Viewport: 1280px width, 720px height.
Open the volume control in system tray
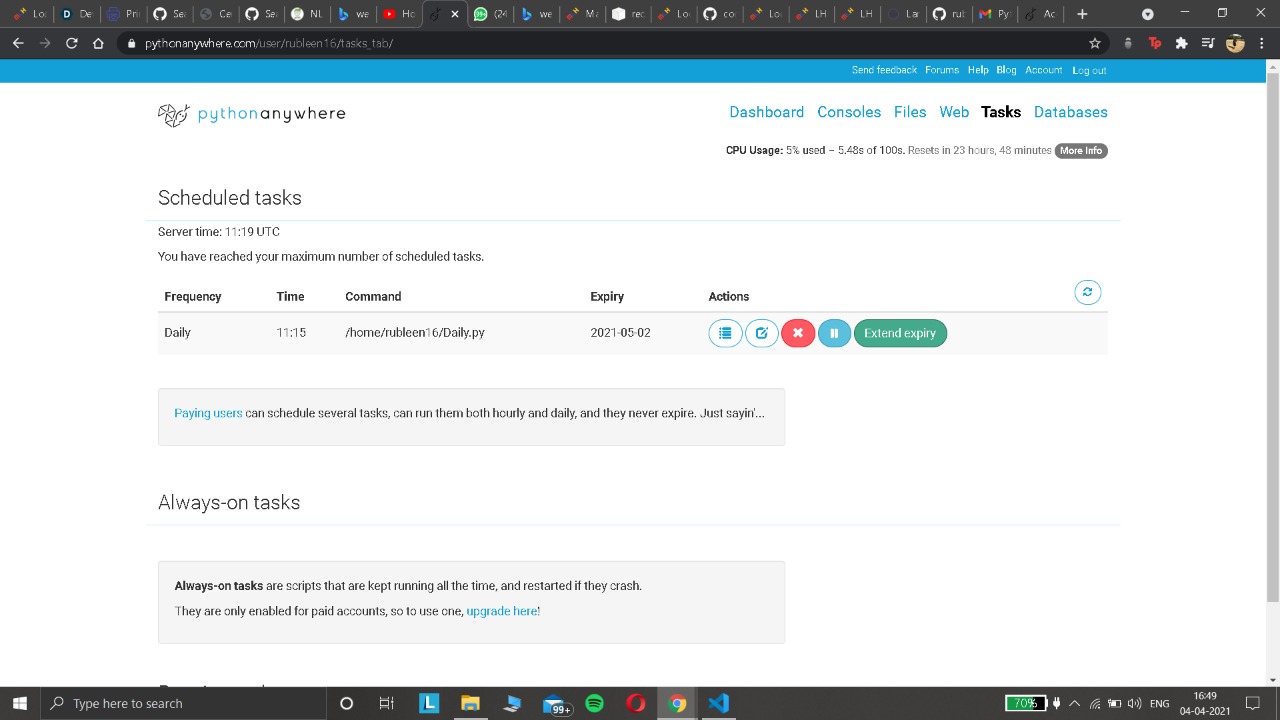[1134, 703]
